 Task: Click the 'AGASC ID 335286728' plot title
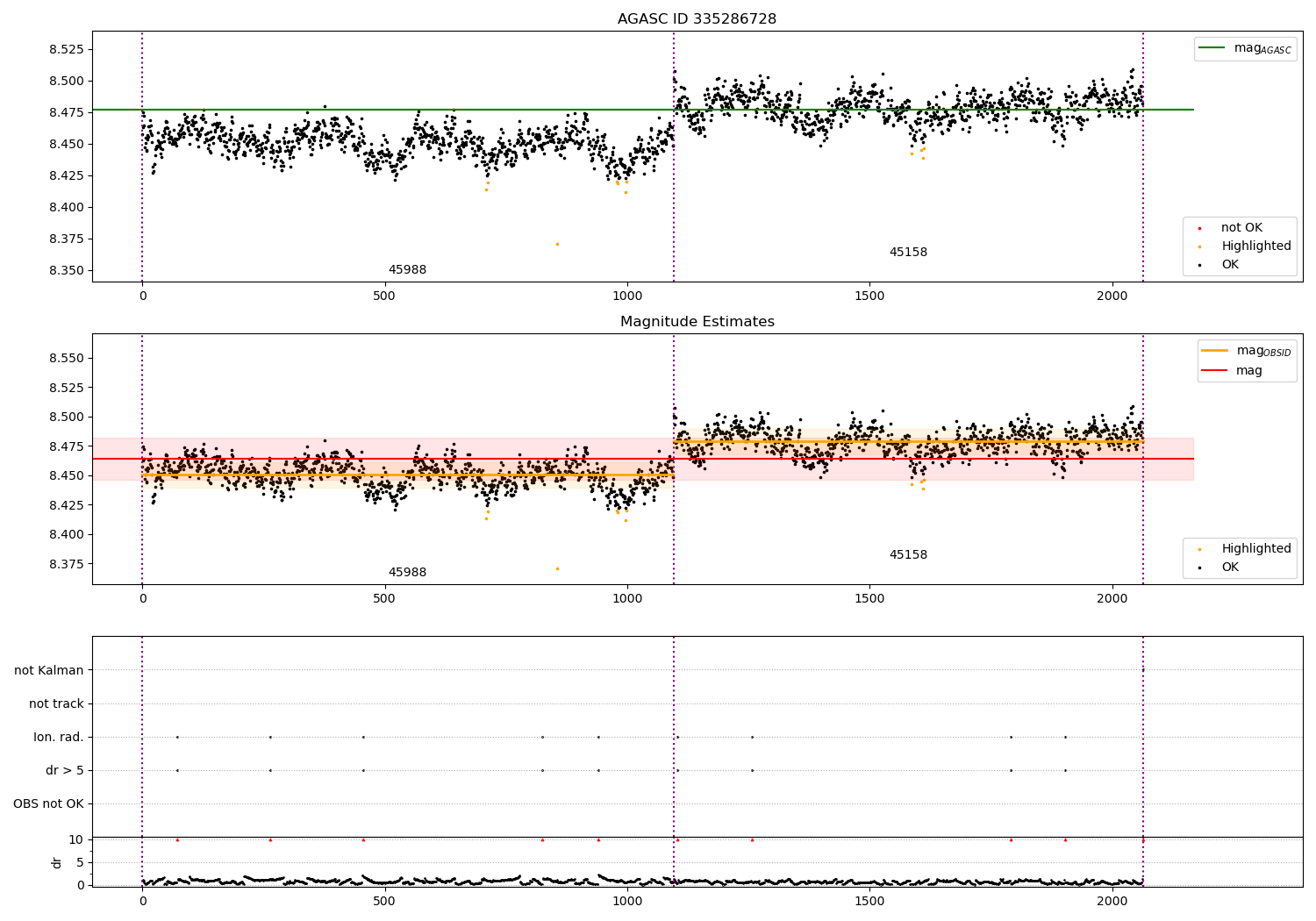tap(697, 18)
